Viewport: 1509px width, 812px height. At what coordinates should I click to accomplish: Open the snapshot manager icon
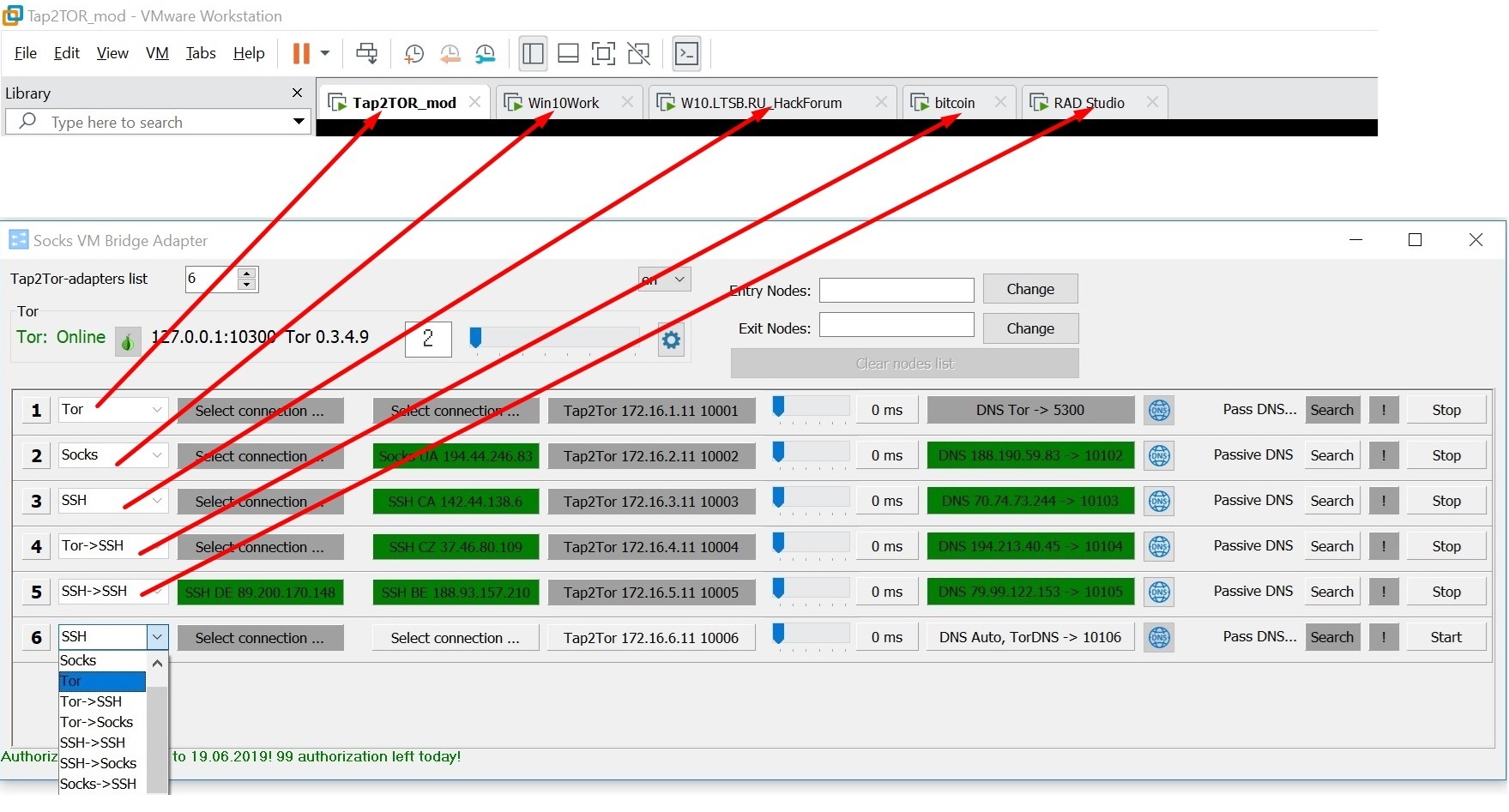(x=486, y=54)
